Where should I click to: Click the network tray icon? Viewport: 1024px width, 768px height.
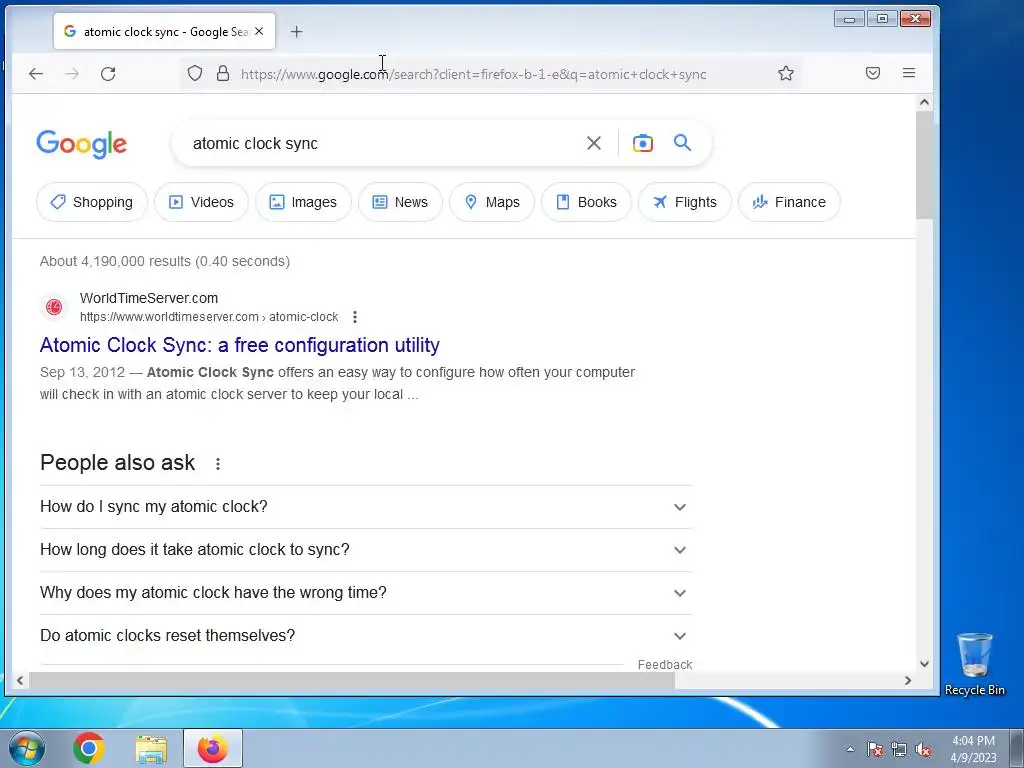point(899,749)
